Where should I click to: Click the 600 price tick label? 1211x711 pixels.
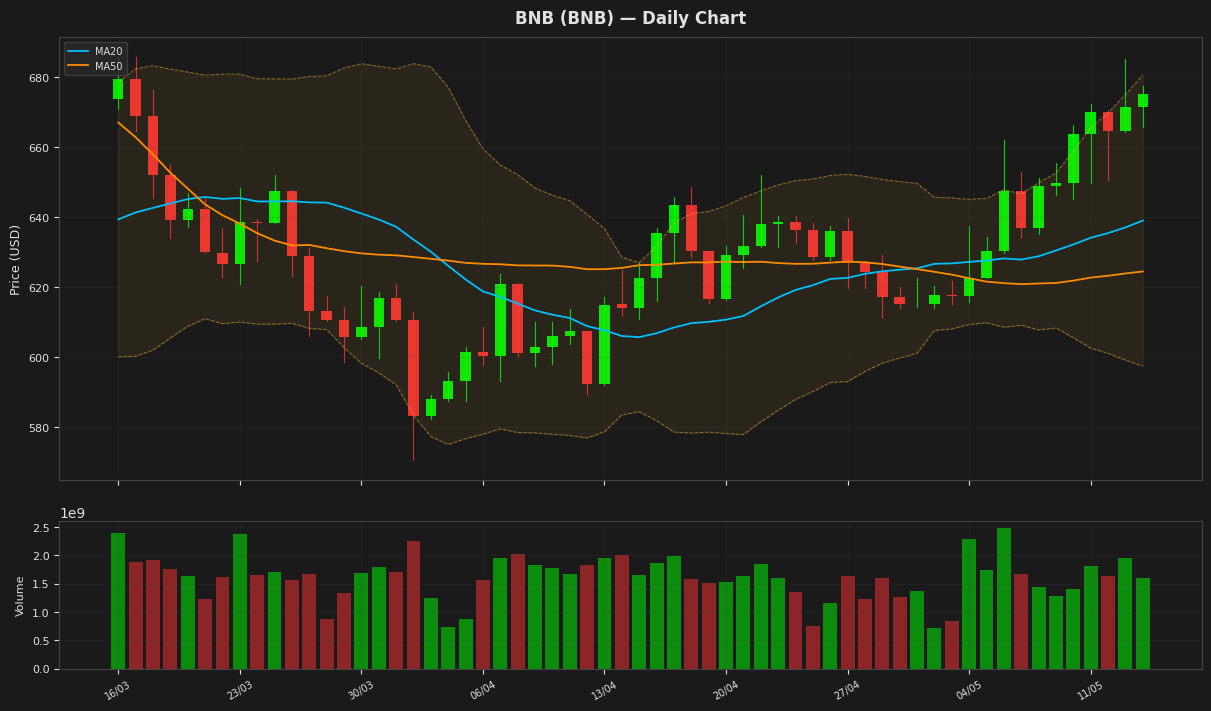pyautogui.click(x=39, y=358)
